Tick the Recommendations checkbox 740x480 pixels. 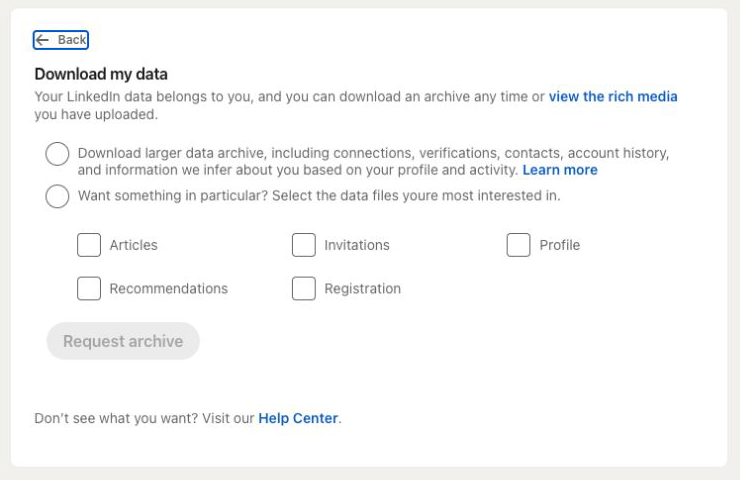click(x=89, y=288)
